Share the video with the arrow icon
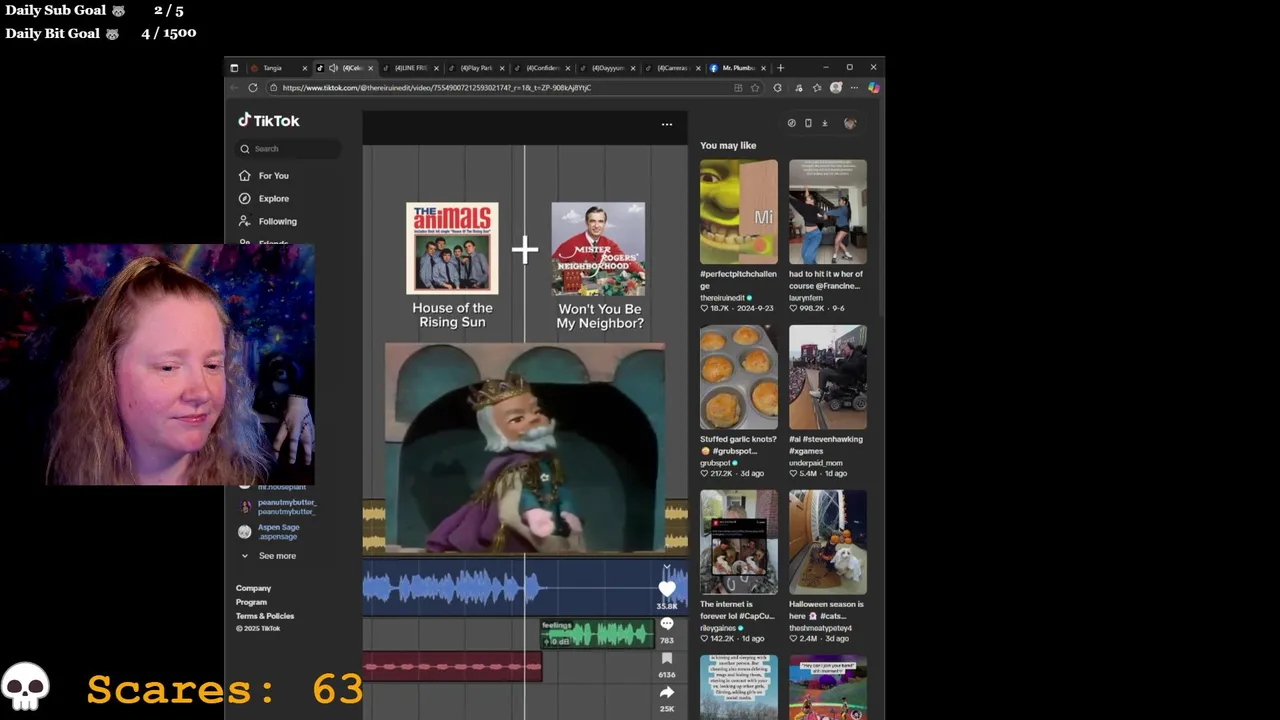 [x=667, y=692]
